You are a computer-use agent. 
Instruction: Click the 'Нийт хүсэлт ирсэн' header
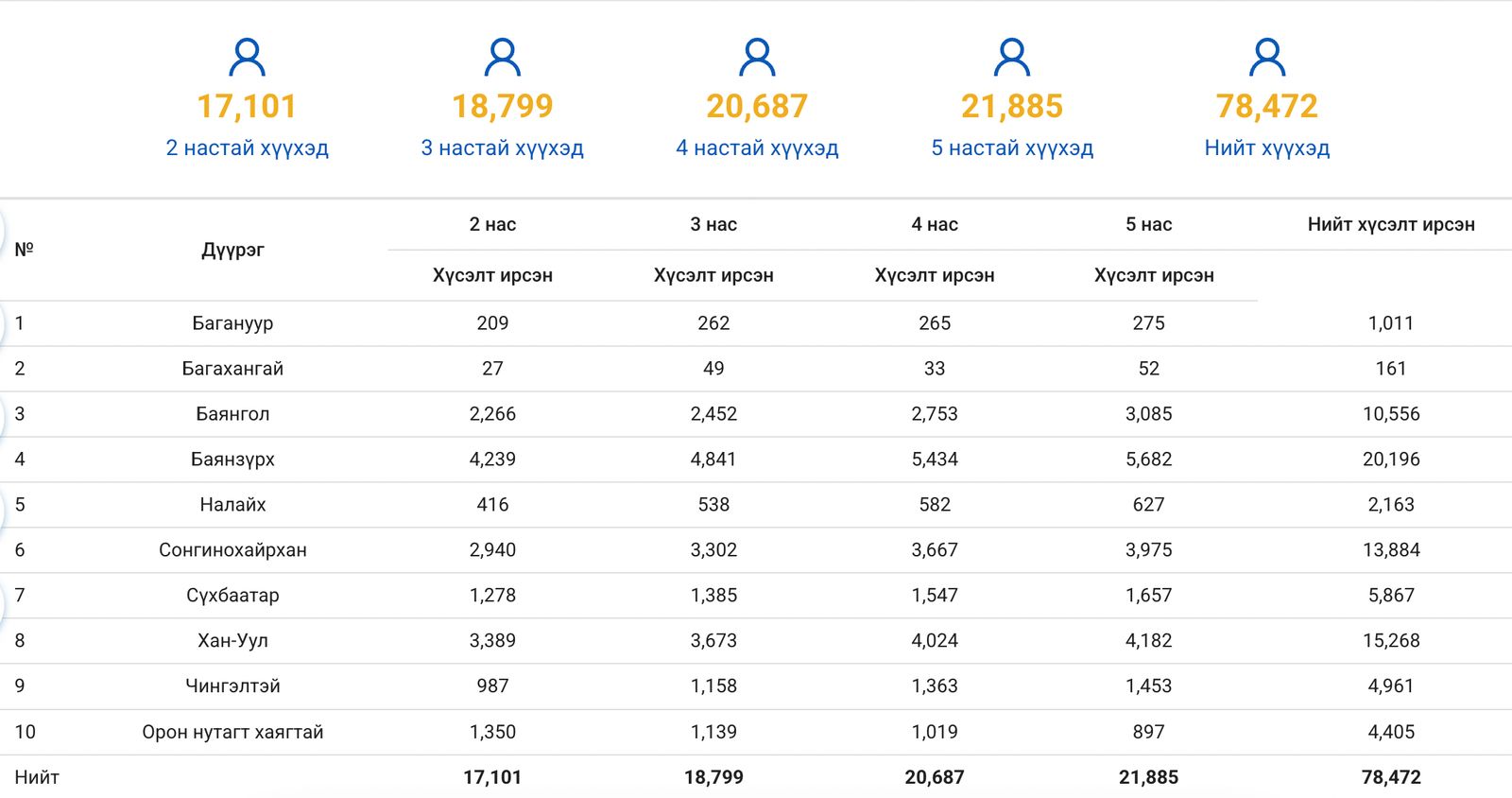1391,224
